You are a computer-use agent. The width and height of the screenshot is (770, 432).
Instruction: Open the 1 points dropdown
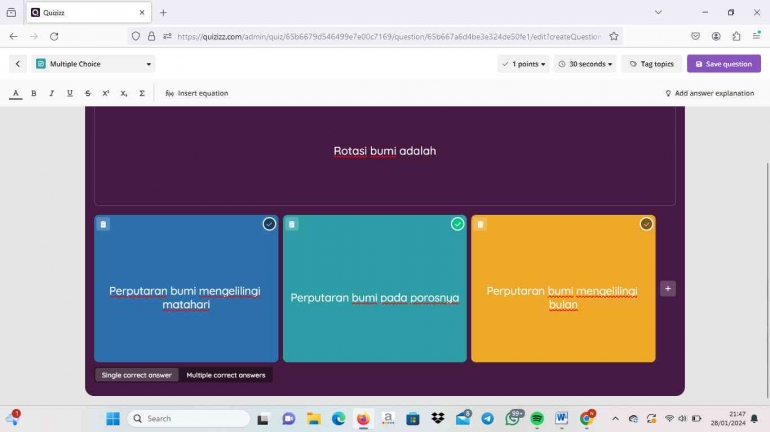(x=523, y=64)
